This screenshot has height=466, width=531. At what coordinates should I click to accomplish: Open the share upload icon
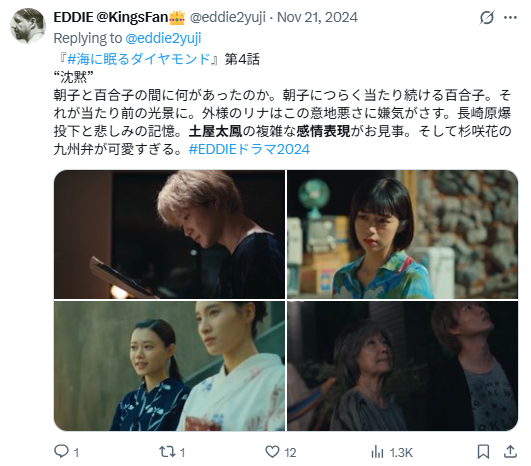(x=510, y=451)
